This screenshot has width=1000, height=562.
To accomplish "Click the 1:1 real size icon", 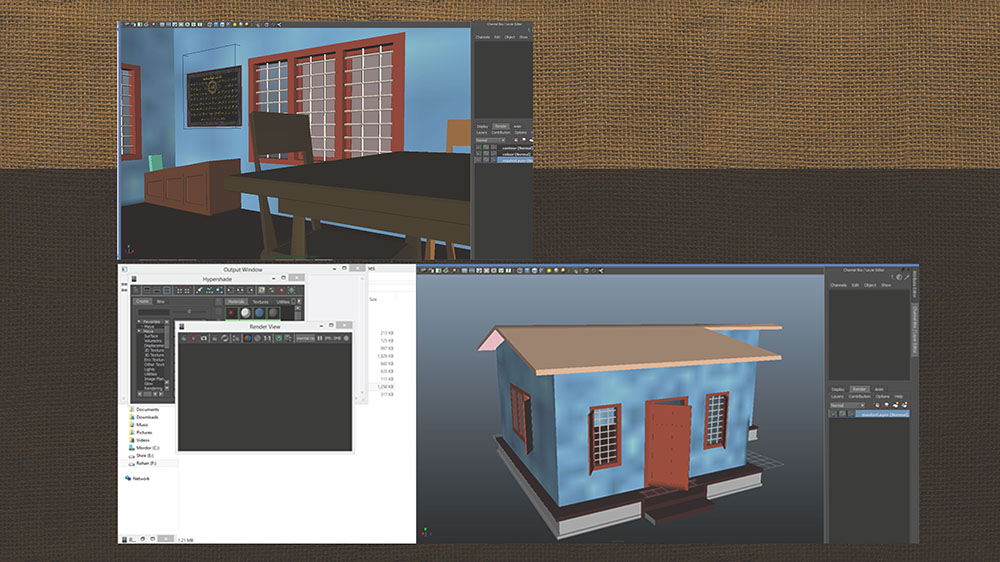I will [x=267, y=338].
